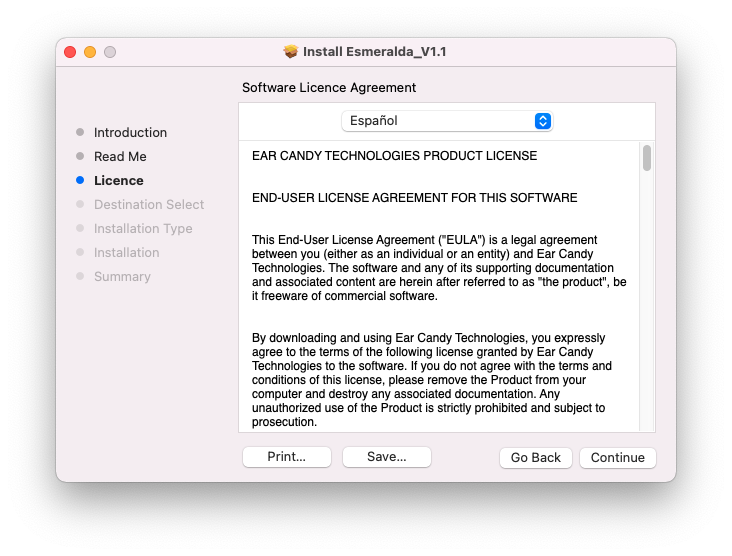Click the Destination Select step
The height and width of the screenshot is (556, 732).
point(149,204)
